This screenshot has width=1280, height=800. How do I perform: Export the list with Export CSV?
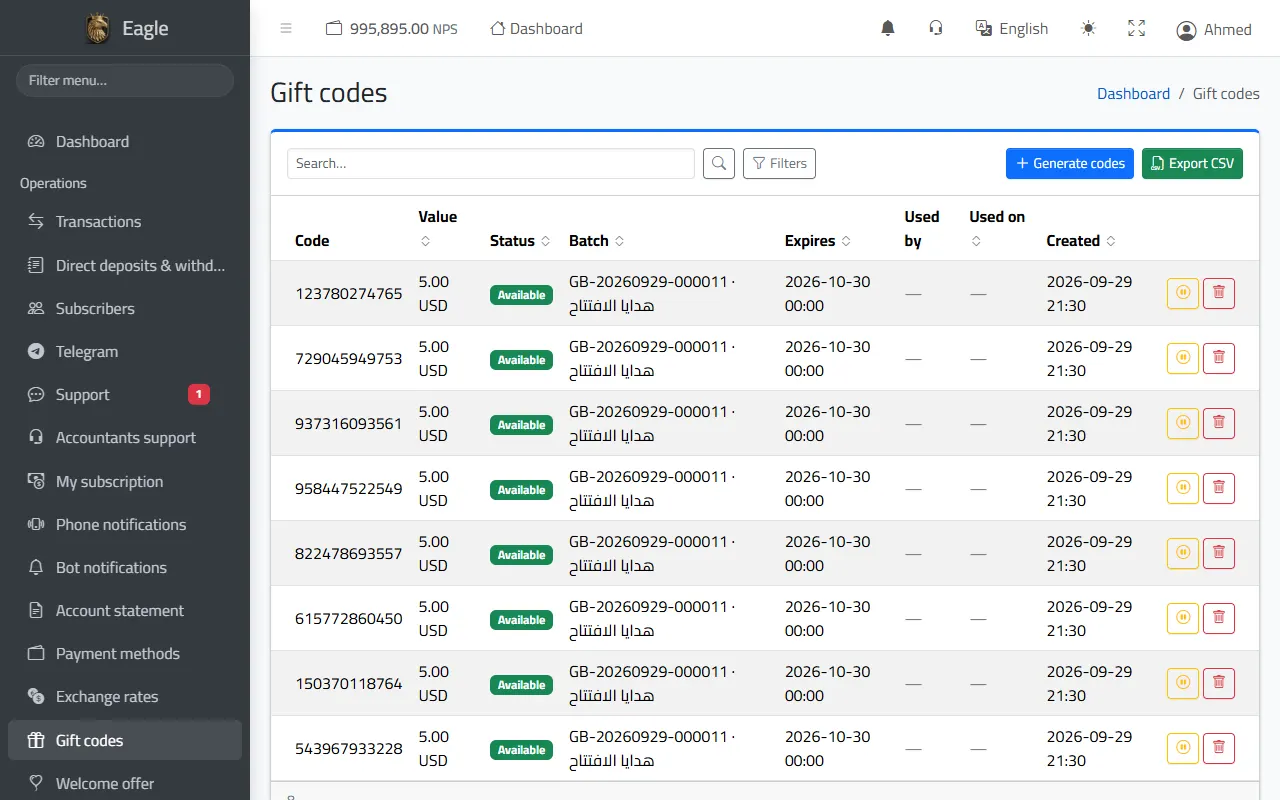coord(1192,163)
